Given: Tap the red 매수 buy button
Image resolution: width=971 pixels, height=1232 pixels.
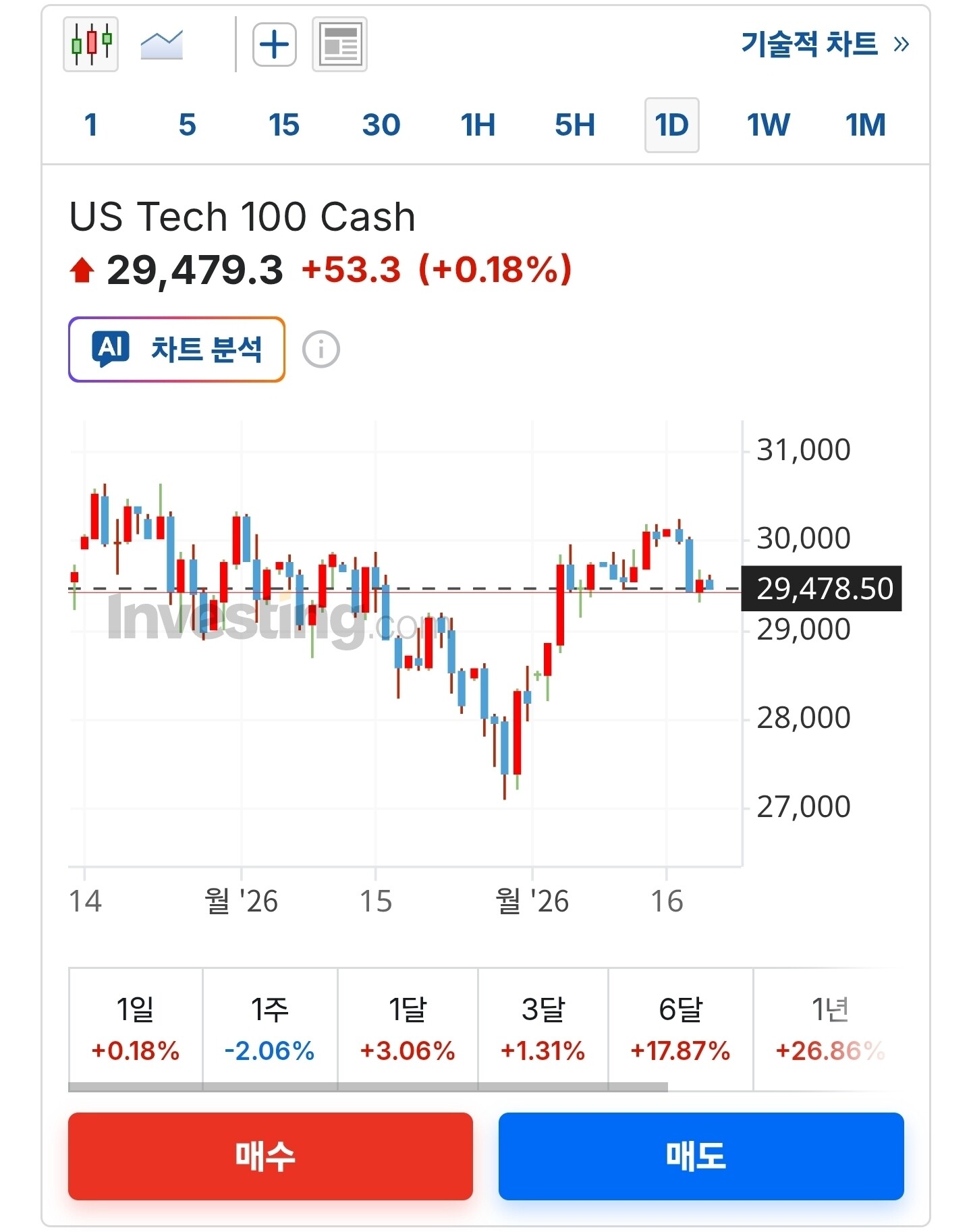Looking at the screenshot, I should click(x=271, y=1156).
